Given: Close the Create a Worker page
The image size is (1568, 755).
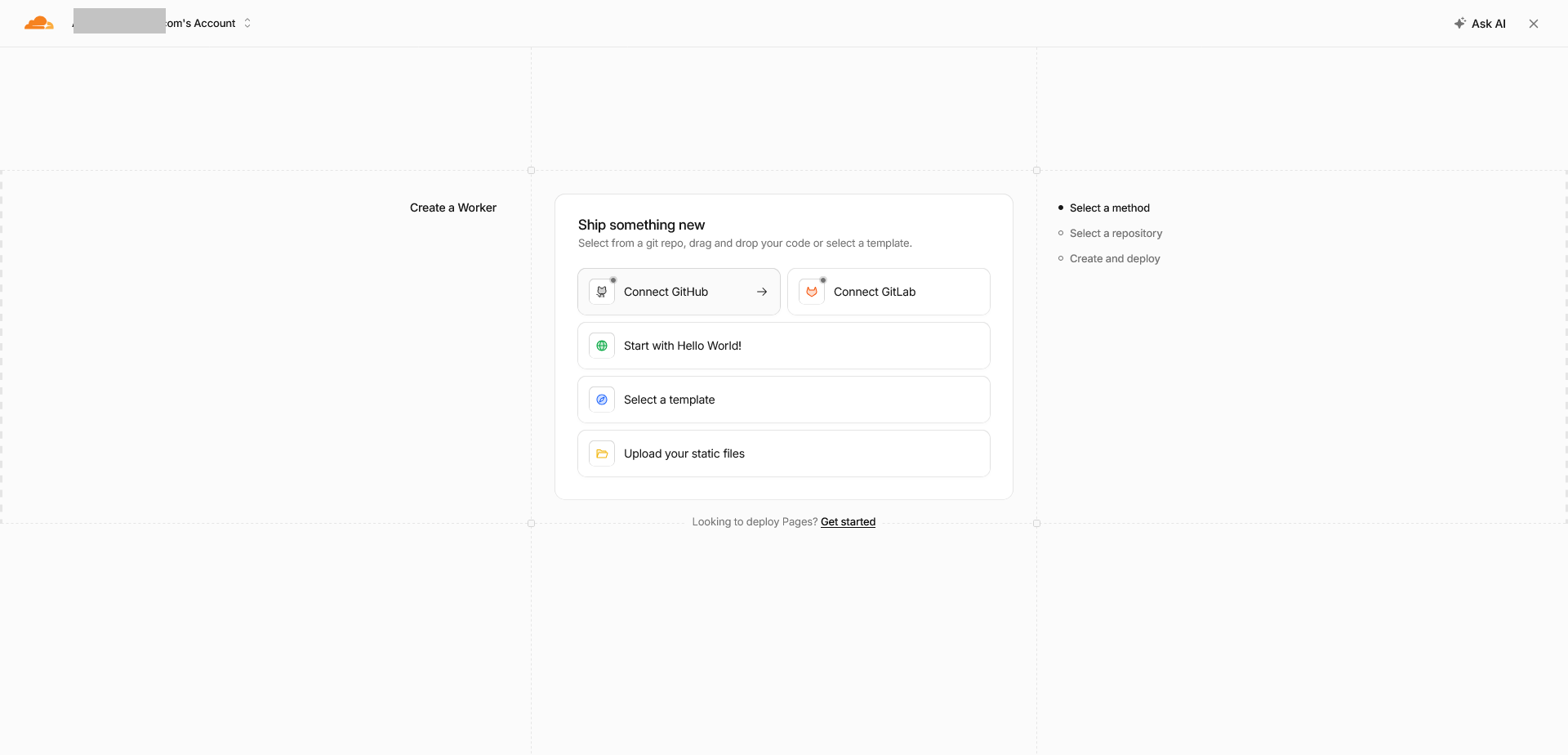Looking at the screenshot, I should tap(1534, 24).
